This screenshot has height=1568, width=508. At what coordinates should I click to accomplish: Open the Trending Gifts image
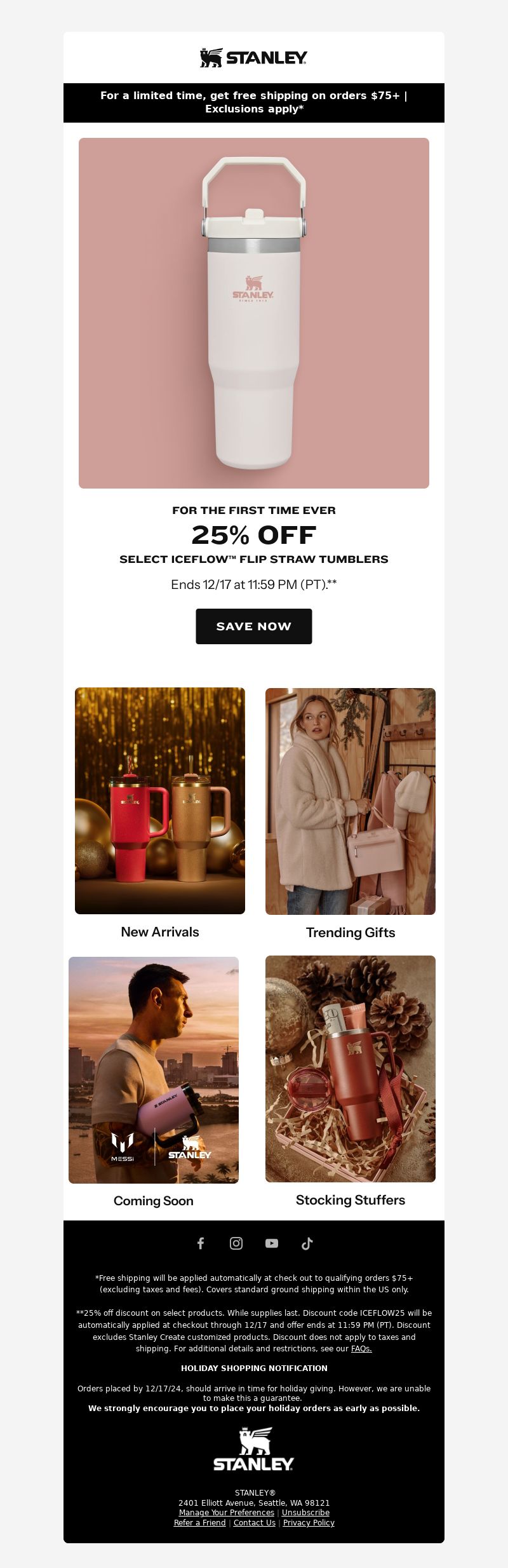click(x=351, y=801)
